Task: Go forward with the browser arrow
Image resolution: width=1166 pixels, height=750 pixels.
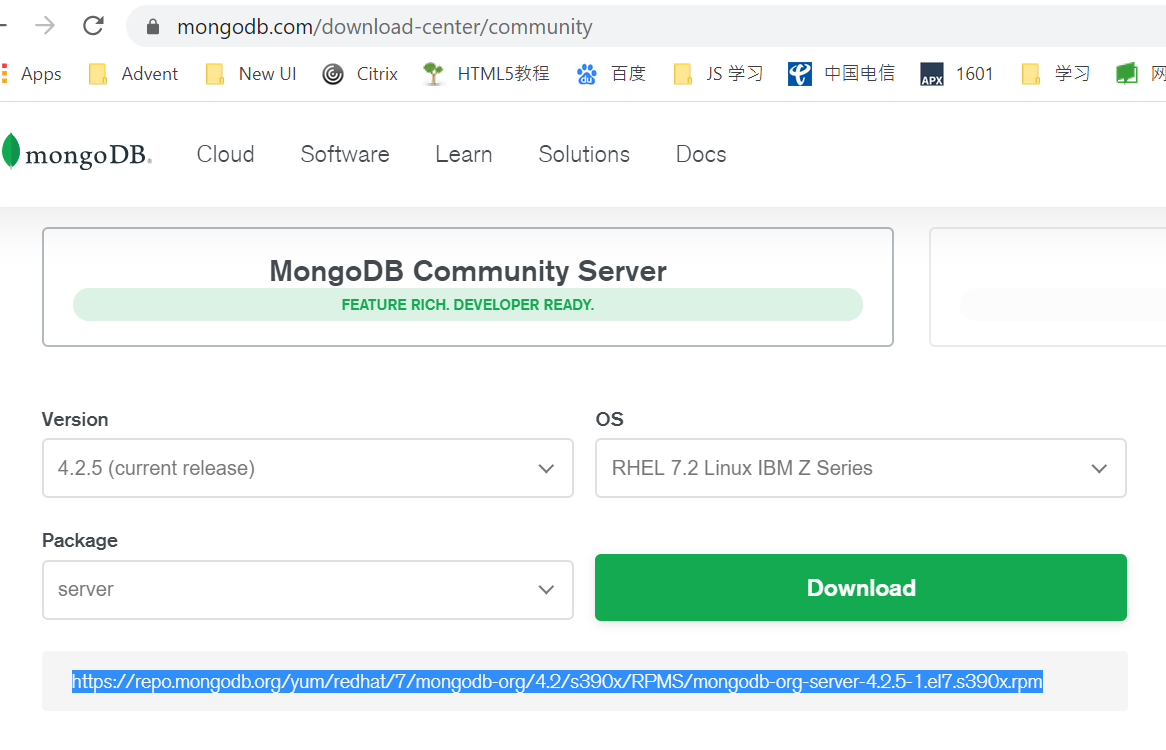Action: click(x=45, y=26)
